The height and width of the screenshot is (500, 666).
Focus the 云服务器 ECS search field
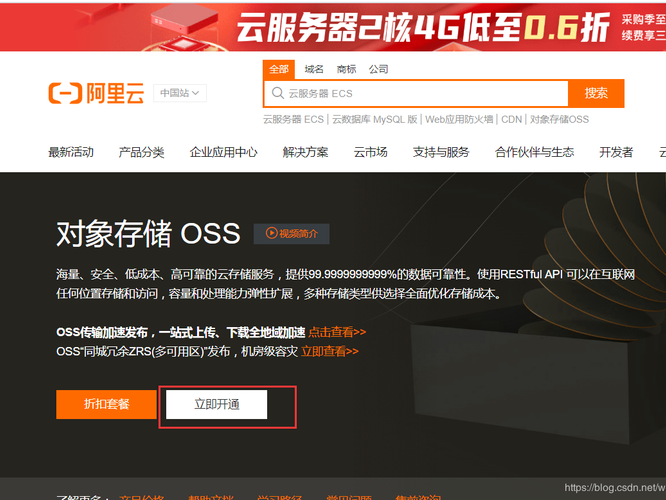tap(416, 93)
